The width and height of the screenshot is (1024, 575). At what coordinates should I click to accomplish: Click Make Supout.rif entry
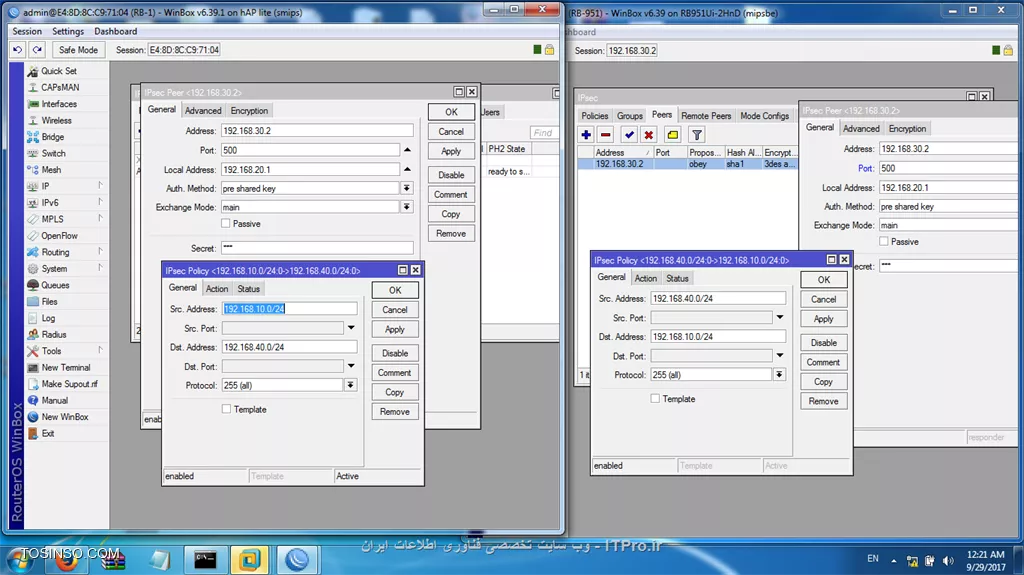coord(69,384)
